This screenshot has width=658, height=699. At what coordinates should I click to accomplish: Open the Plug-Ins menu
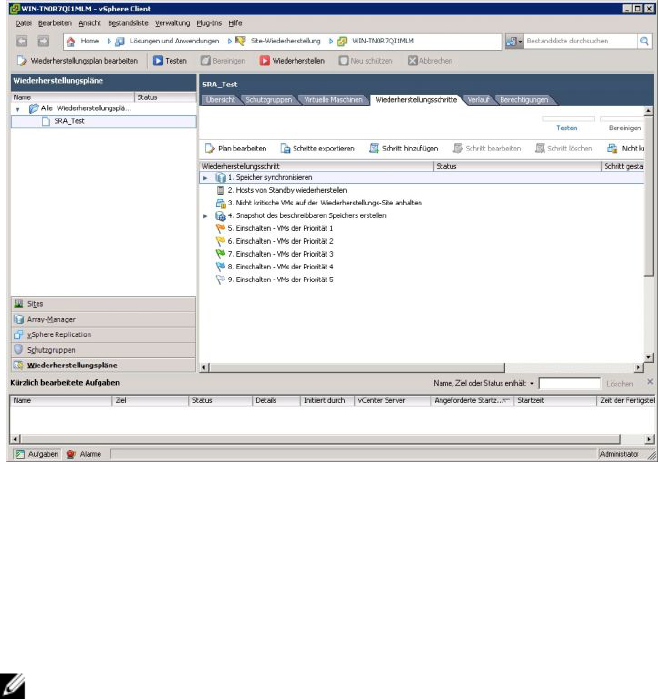coord(209,23)
